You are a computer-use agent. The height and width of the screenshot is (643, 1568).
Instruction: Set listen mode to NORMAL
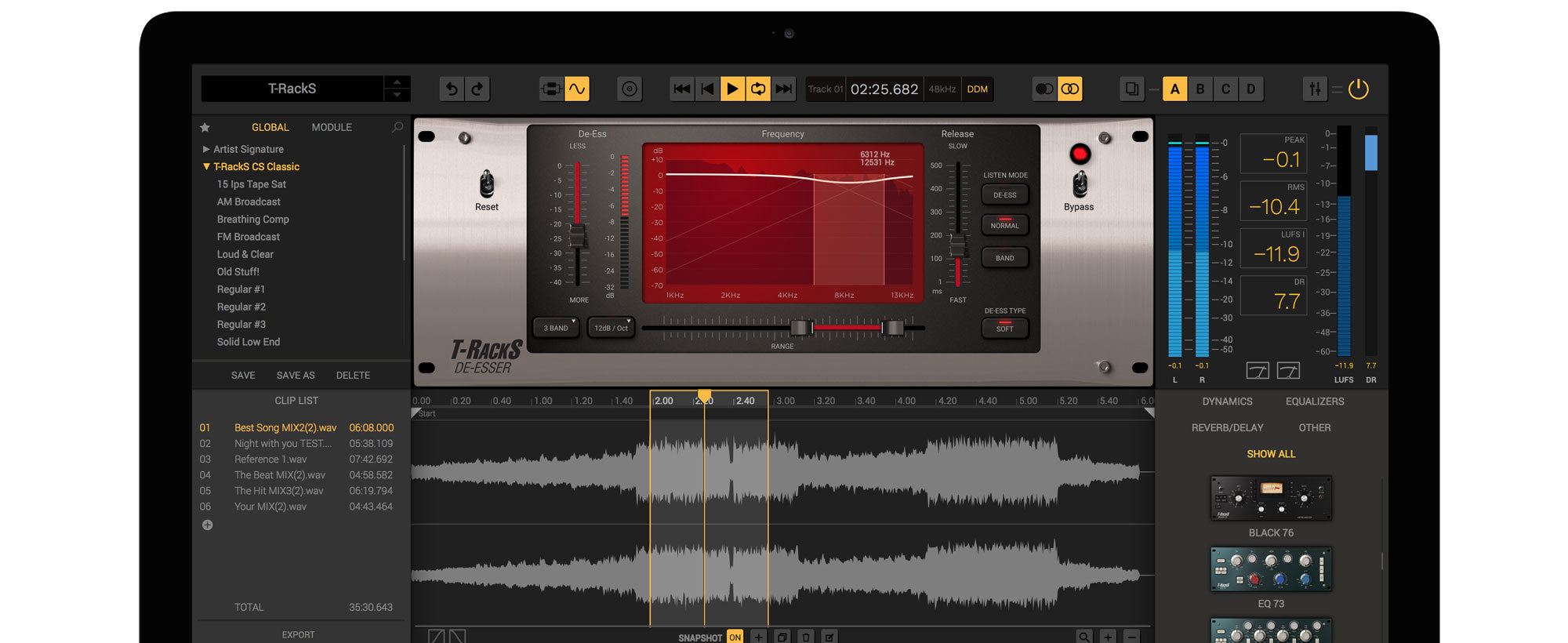1005,225
